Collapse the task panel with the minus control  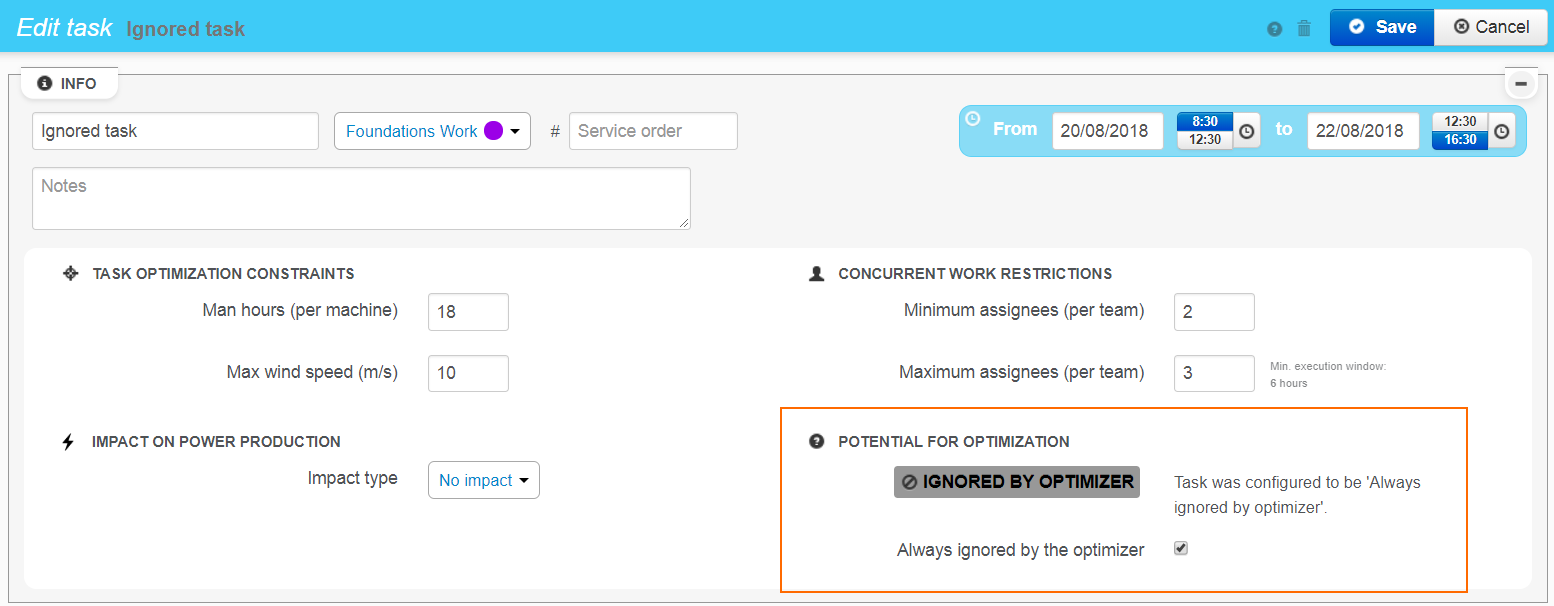1521,83
